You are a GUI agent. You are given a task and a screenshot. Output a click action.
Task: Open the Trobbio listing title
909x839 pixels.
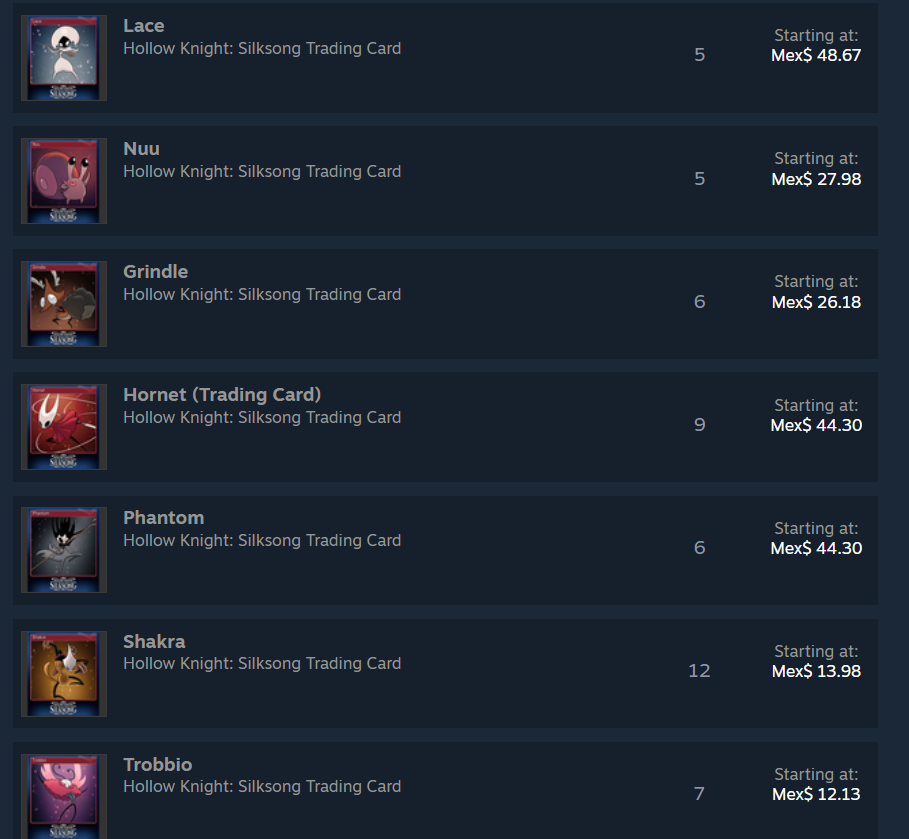(x=158, y=765)
